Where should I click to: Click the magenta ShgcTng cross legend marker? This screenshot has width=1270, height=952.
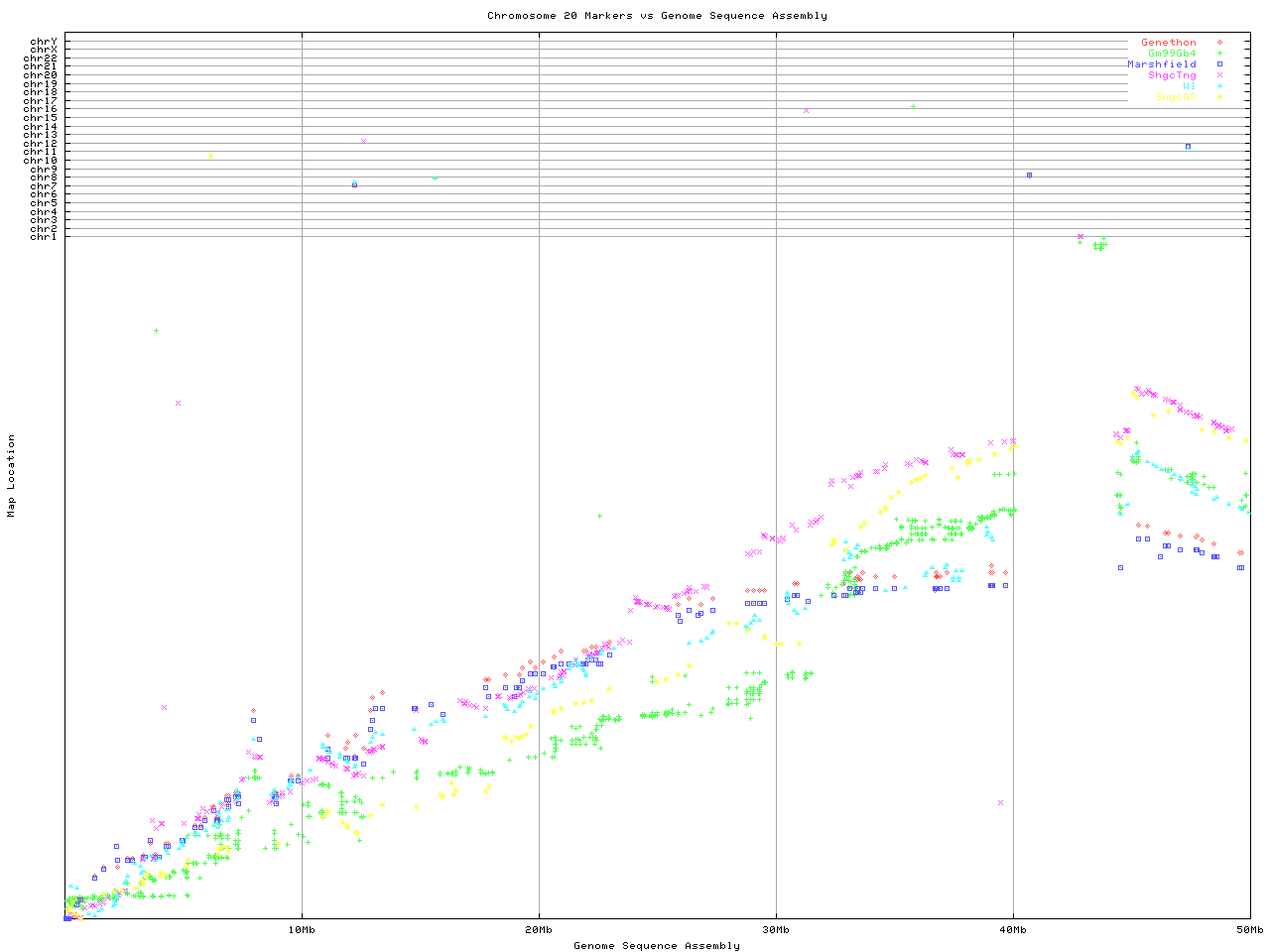(x=1219, y=75)
